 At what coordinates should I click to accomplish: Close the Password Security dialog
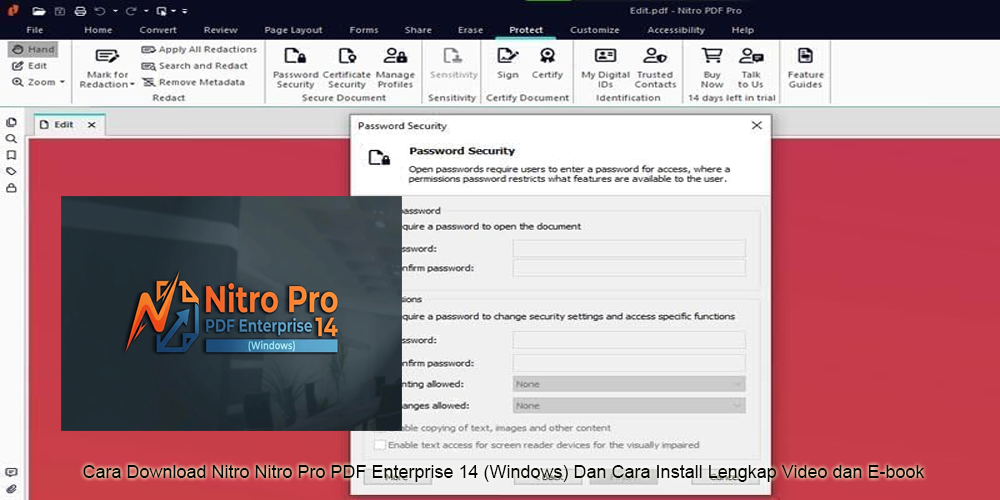pyautogui.click(x=756, y=126)
